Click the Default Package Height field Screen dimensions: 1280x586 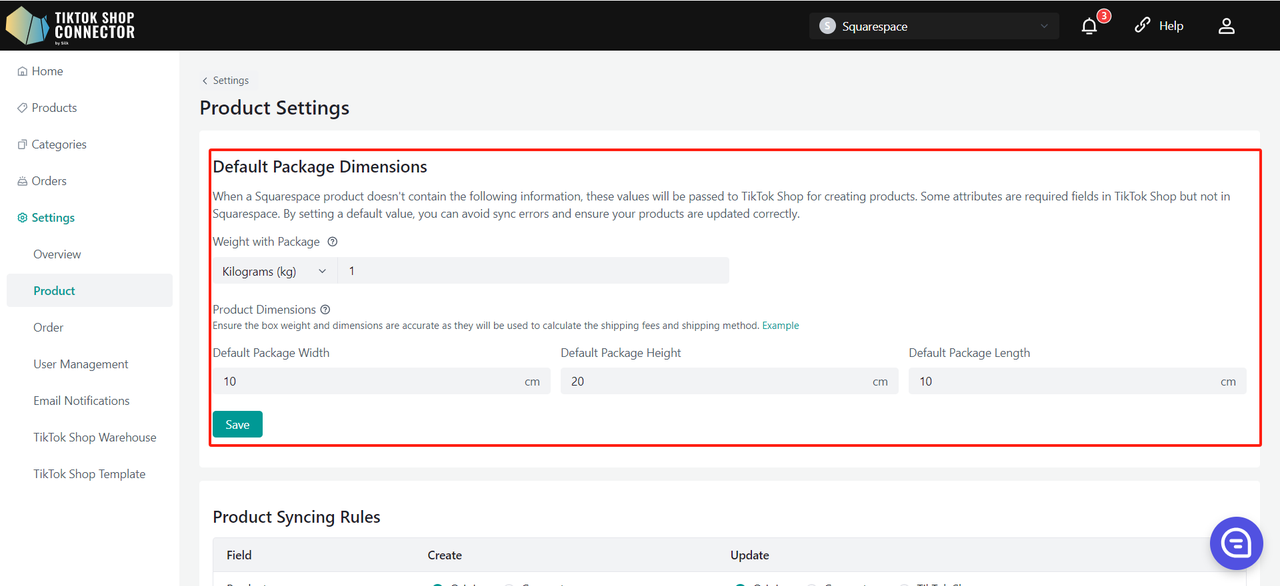(x=729, y=381)
